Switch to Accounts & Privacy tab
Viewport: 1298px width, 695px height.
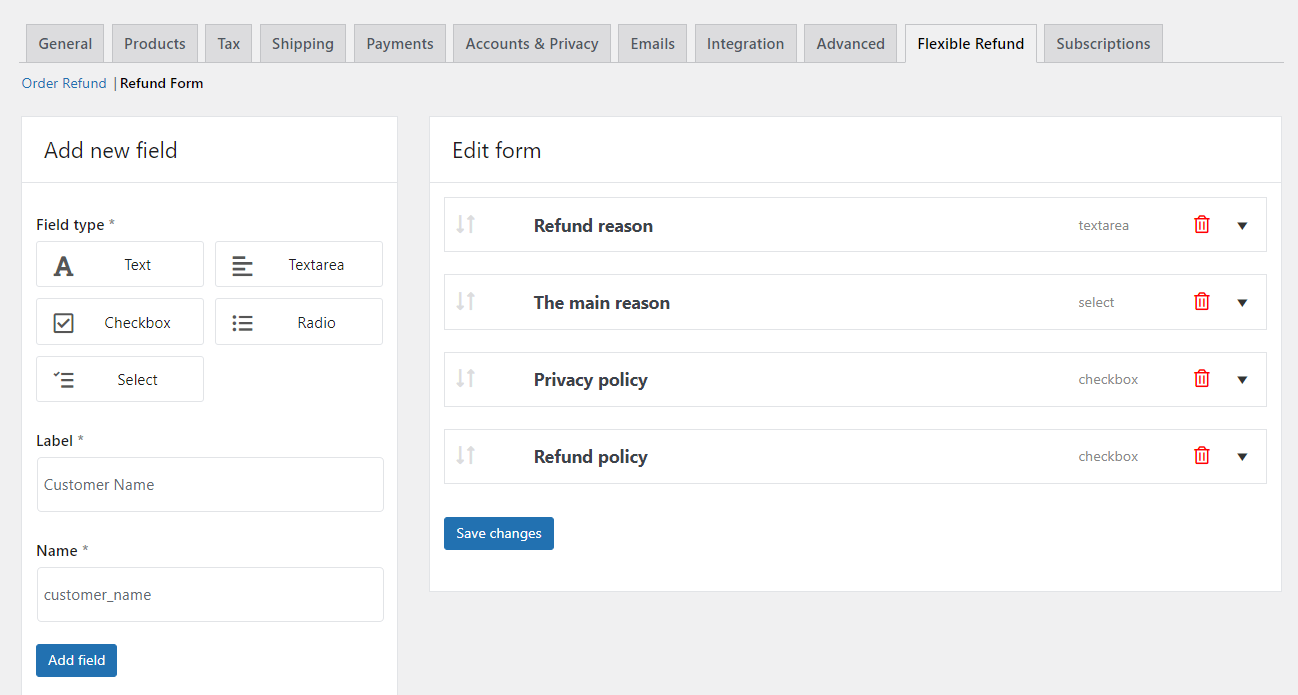[x=532, y=44]
